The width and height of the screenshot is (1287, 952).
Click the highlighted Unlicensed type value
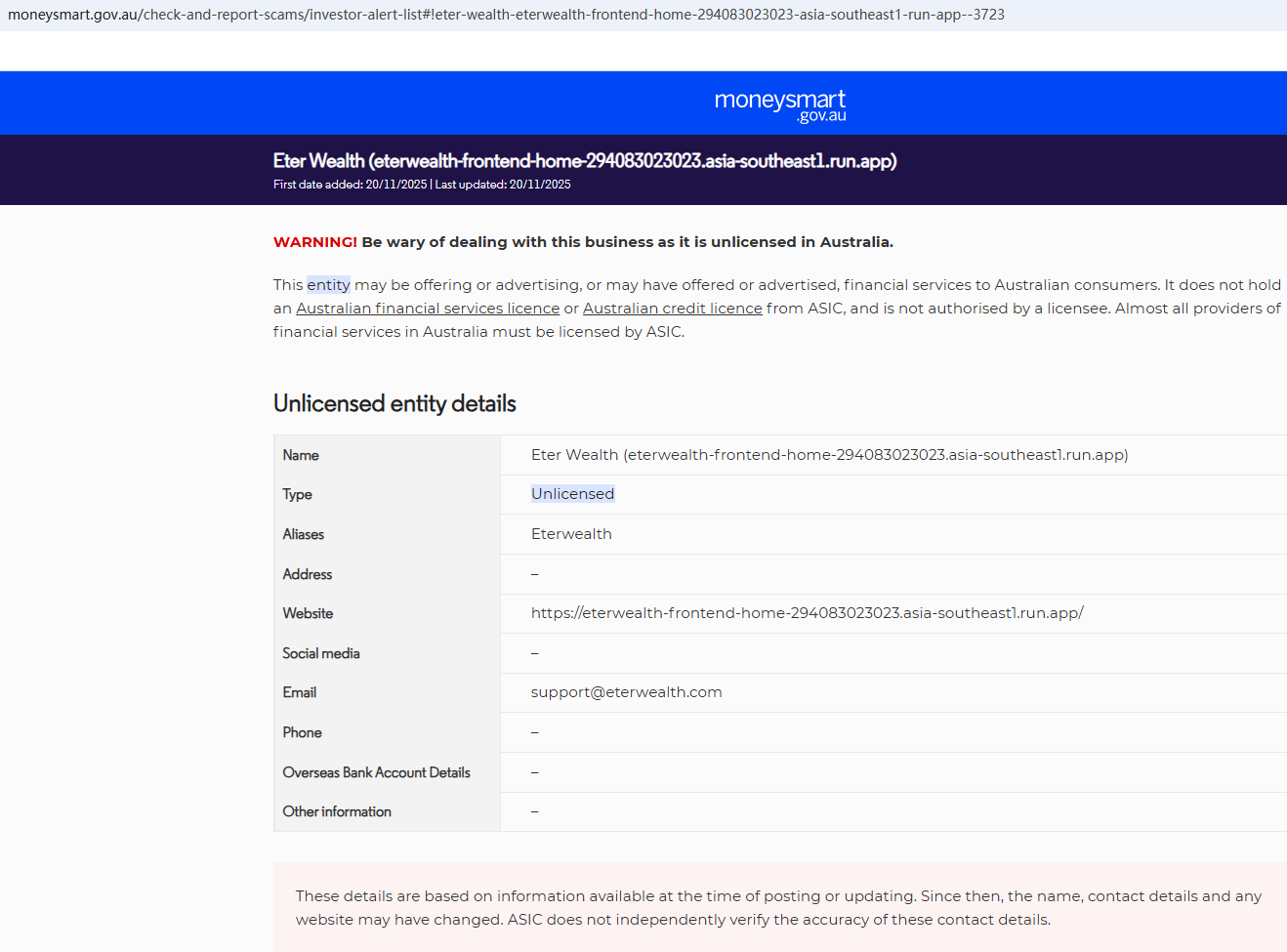point(573,494)
